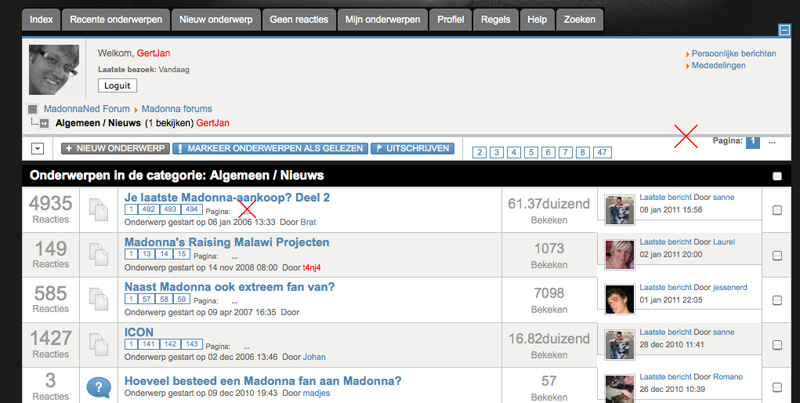The image size is (800, 403).
Task: Open page 15 of Raising Malawi topic
Action: (181, 254)
